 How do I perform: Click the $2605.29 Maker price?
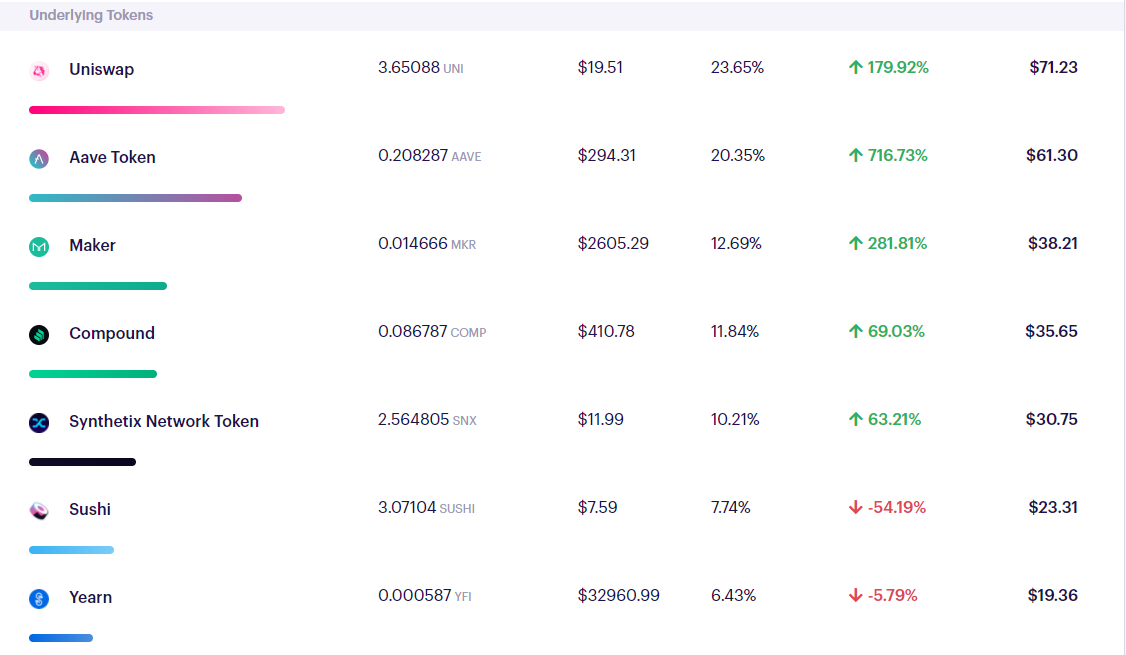[x=613, y=243]
